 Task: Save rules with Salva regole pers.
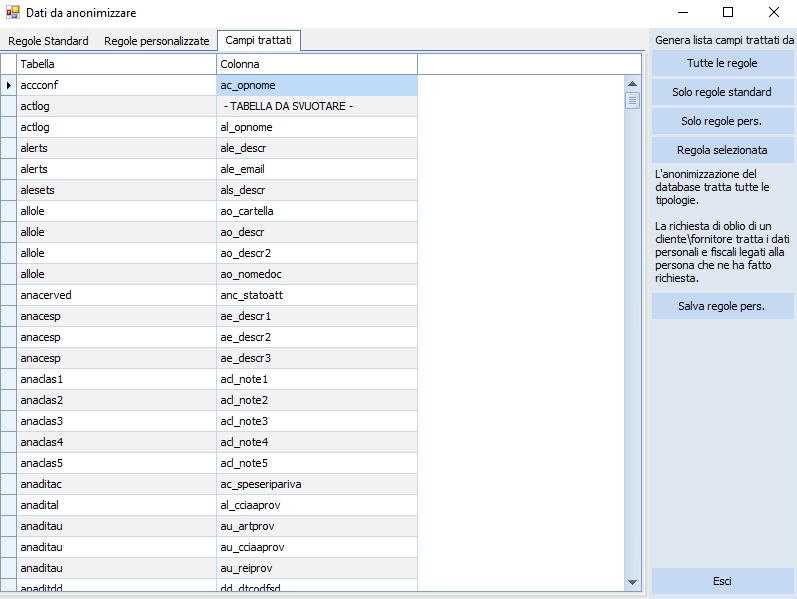click(722, 306)
